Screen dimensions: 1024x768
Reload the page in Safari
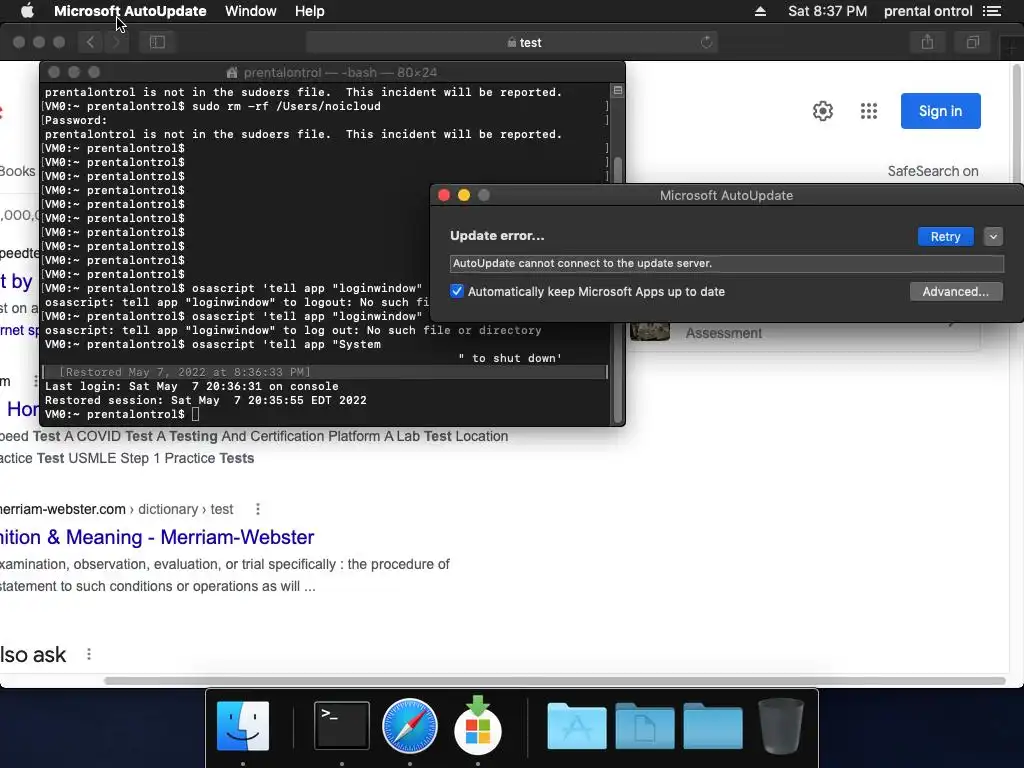pos(707,42)
